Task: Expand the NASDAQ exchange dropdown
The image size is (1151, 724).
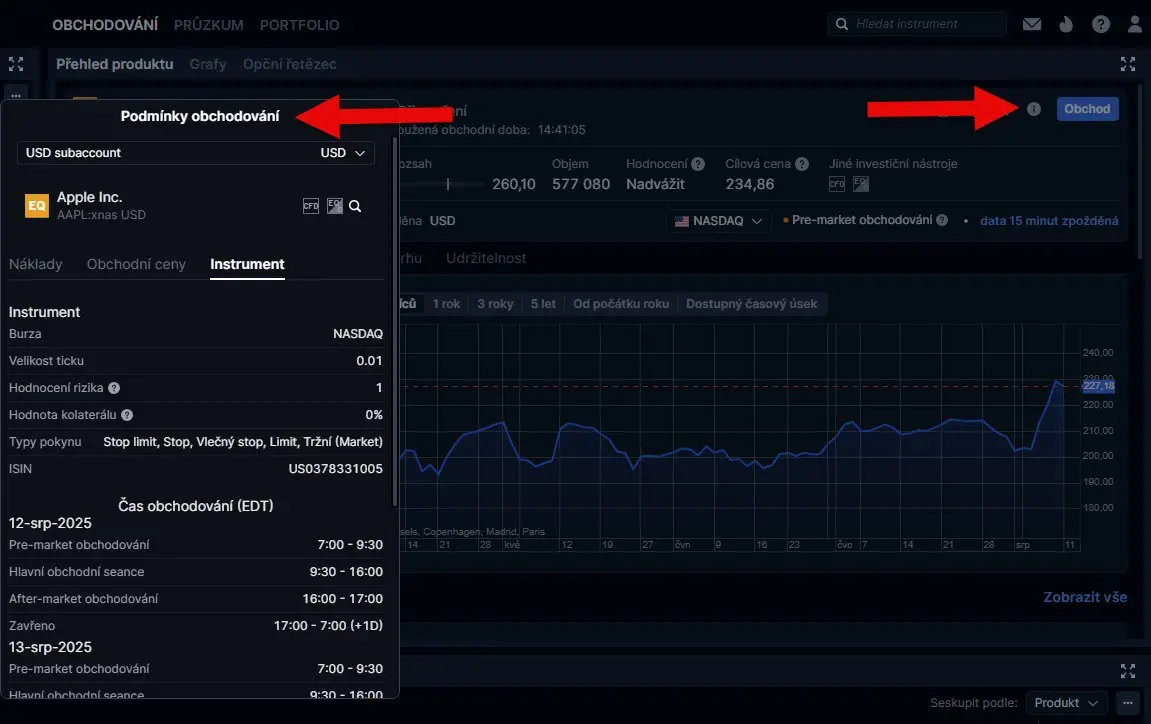Action: point(718,221)
